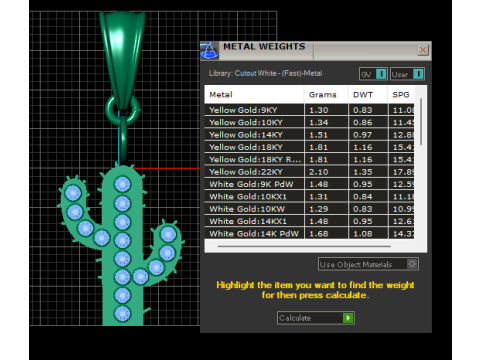This screenshot has height=360, width=480.
Task: Click the 1.68 grams value
Action: 318,234
